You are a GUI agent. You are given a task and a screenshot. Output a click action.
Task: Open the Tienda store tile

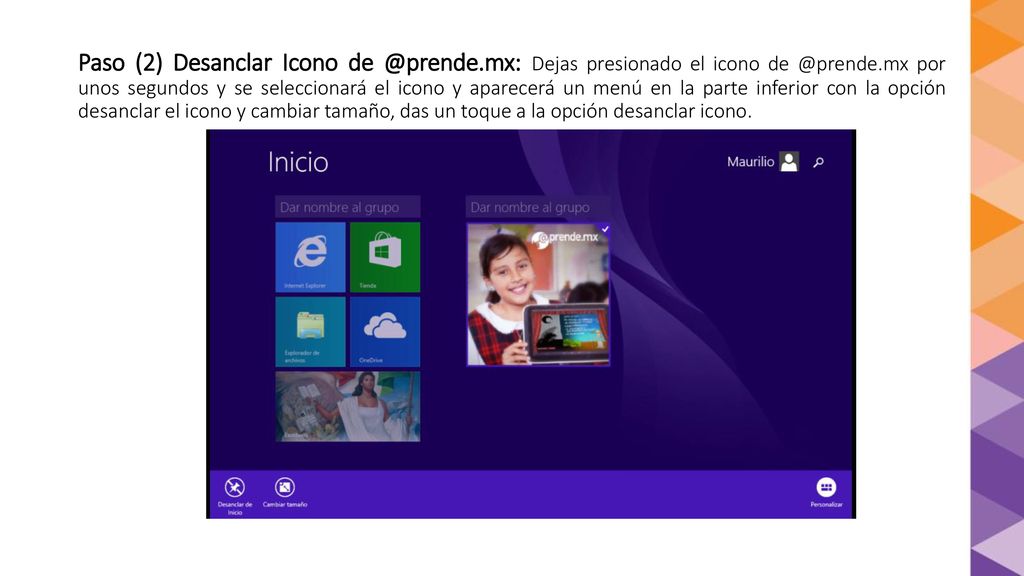(385, 257)
